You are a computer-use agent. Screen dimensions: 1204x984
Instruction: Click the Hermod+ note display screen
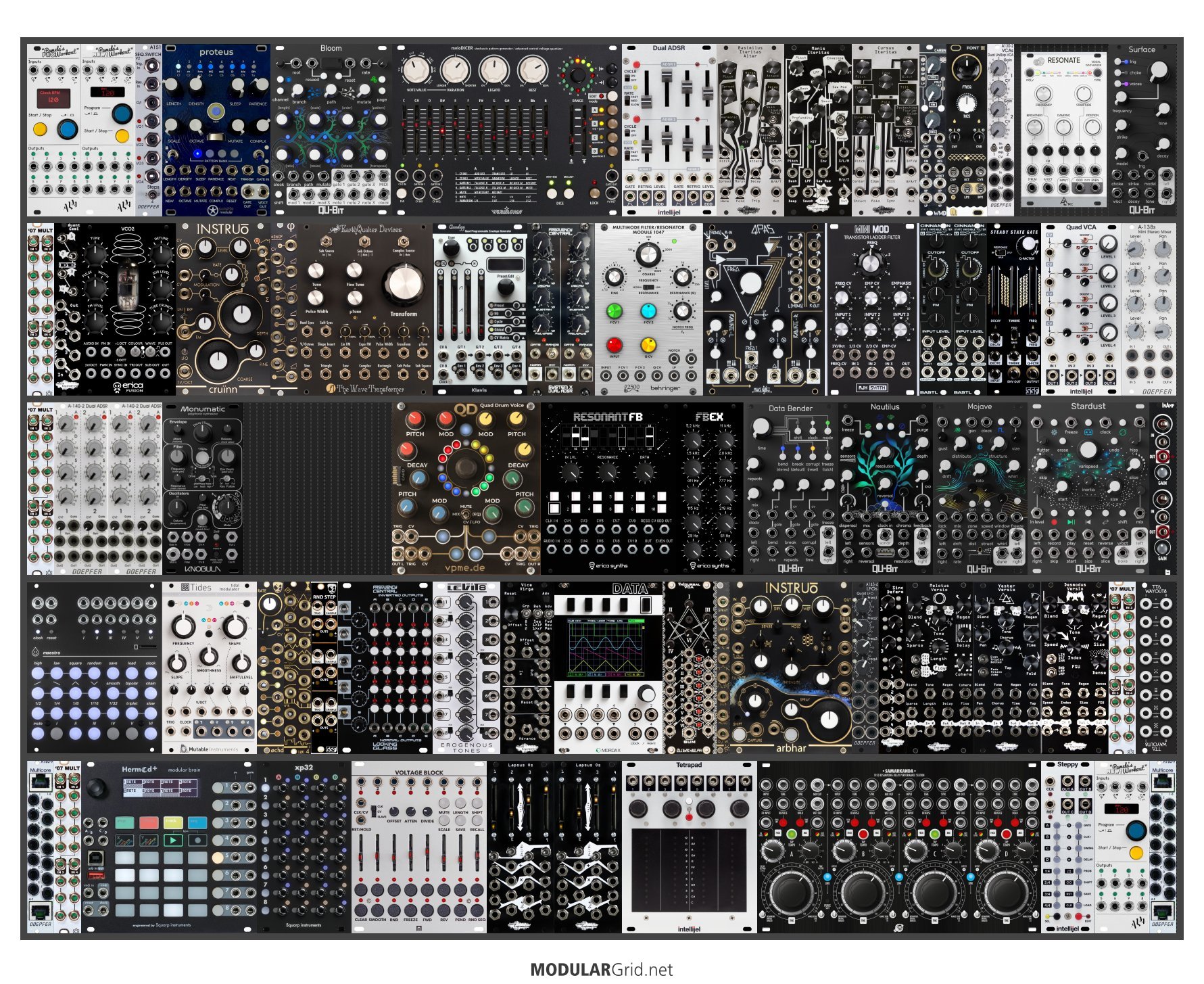160,788
